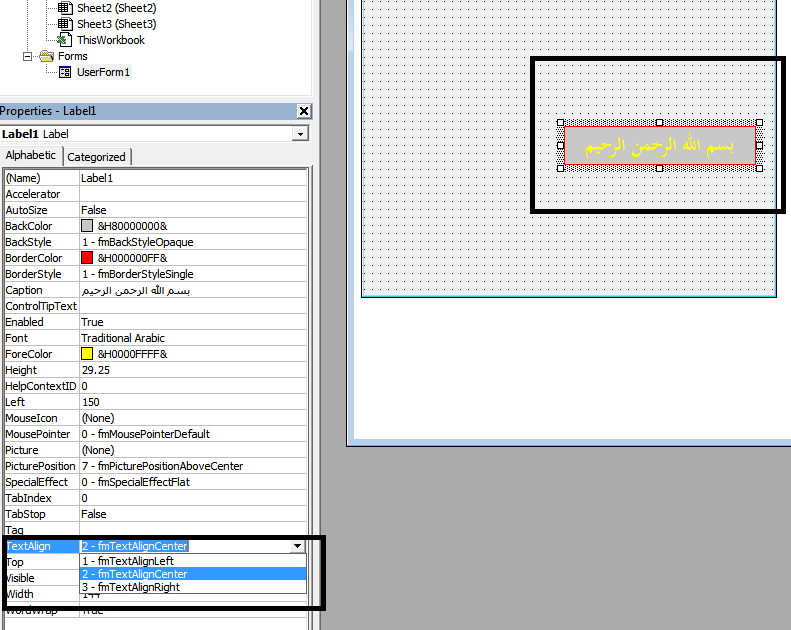Switch to the Alphabetic tab
The width and height of the screenshot is (791, 630).
click(x=31, y=156)
